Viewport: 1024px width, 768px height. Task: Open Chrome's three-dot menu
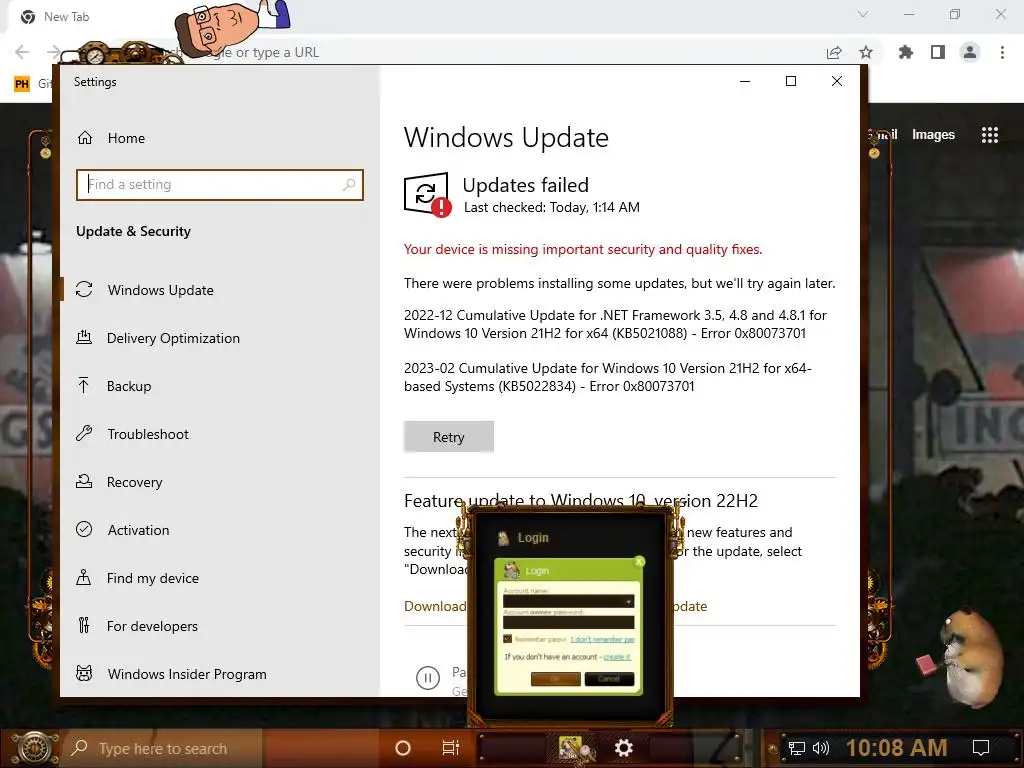point(1002,52)
